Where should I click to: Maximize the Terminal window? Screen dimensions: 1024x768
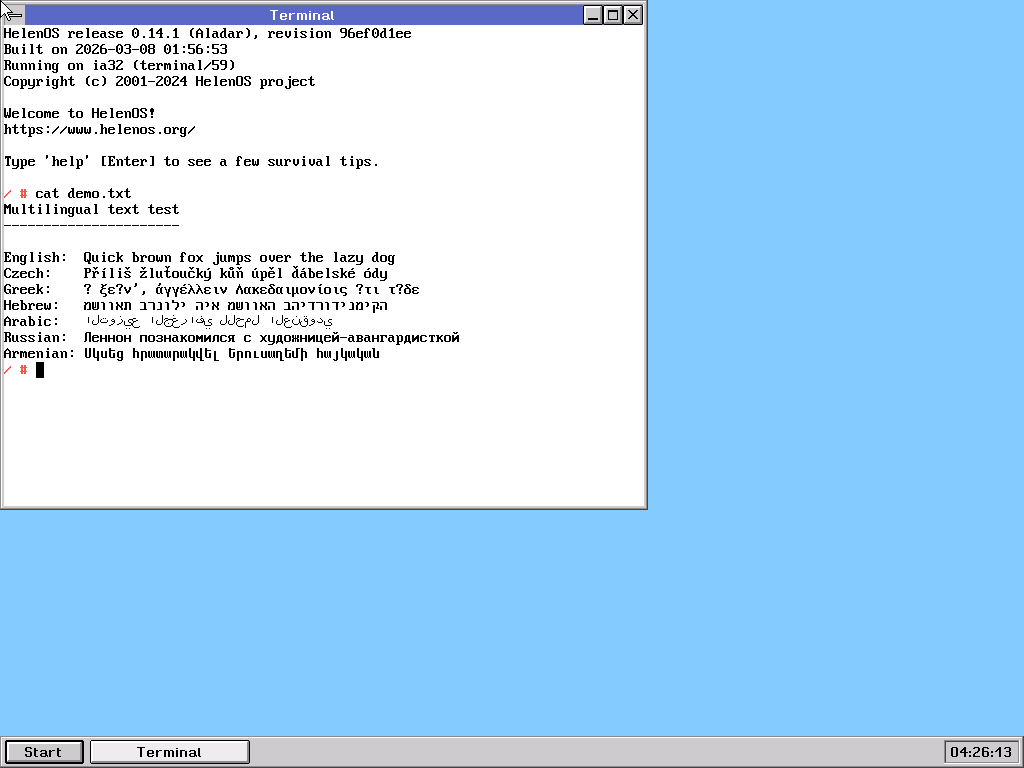(x=613, y=15)
